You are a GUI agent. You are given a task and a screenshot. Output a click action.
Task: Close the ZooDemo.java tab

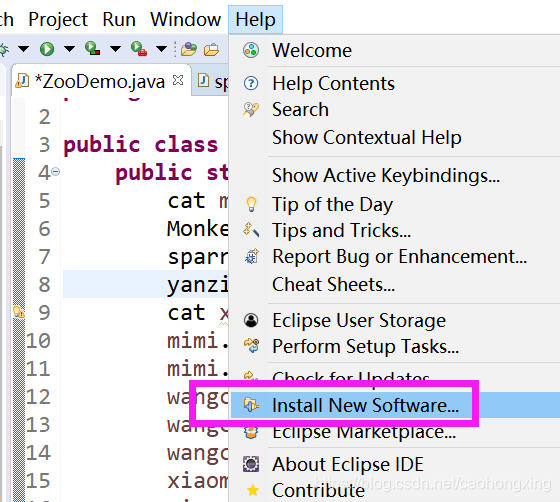(178, 81)
